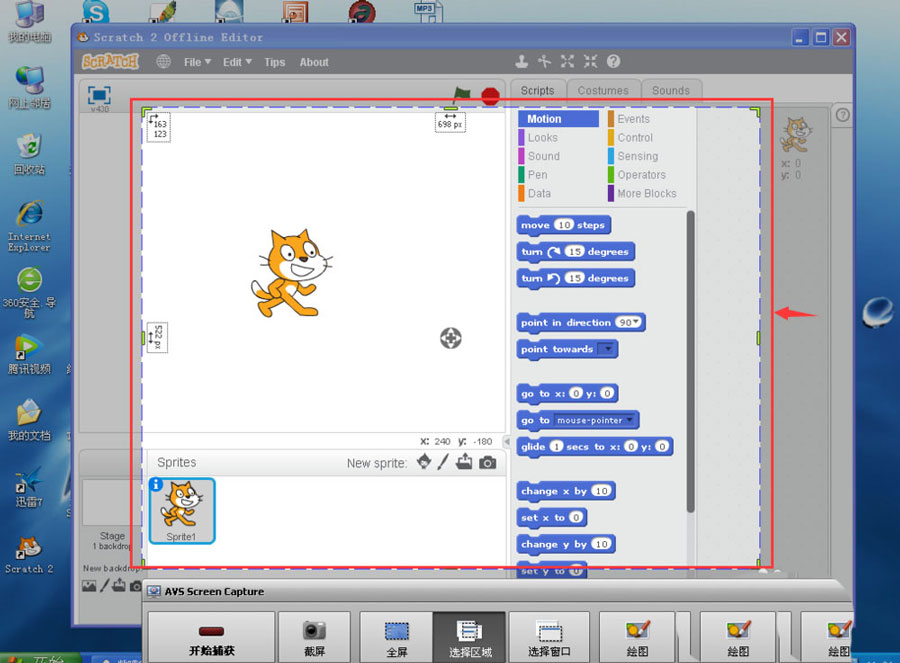The image size is (900, 663).
Task: Click the start capture button in AVS
Action: point(211,638)
